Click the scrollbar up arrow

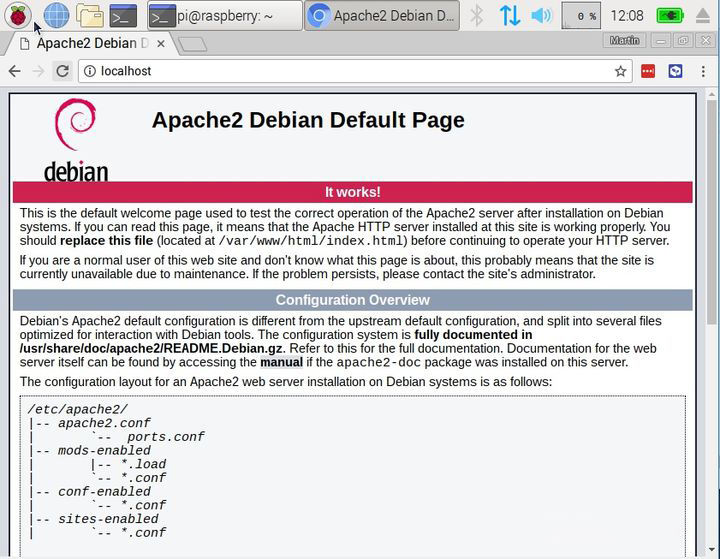click(711, 94)
